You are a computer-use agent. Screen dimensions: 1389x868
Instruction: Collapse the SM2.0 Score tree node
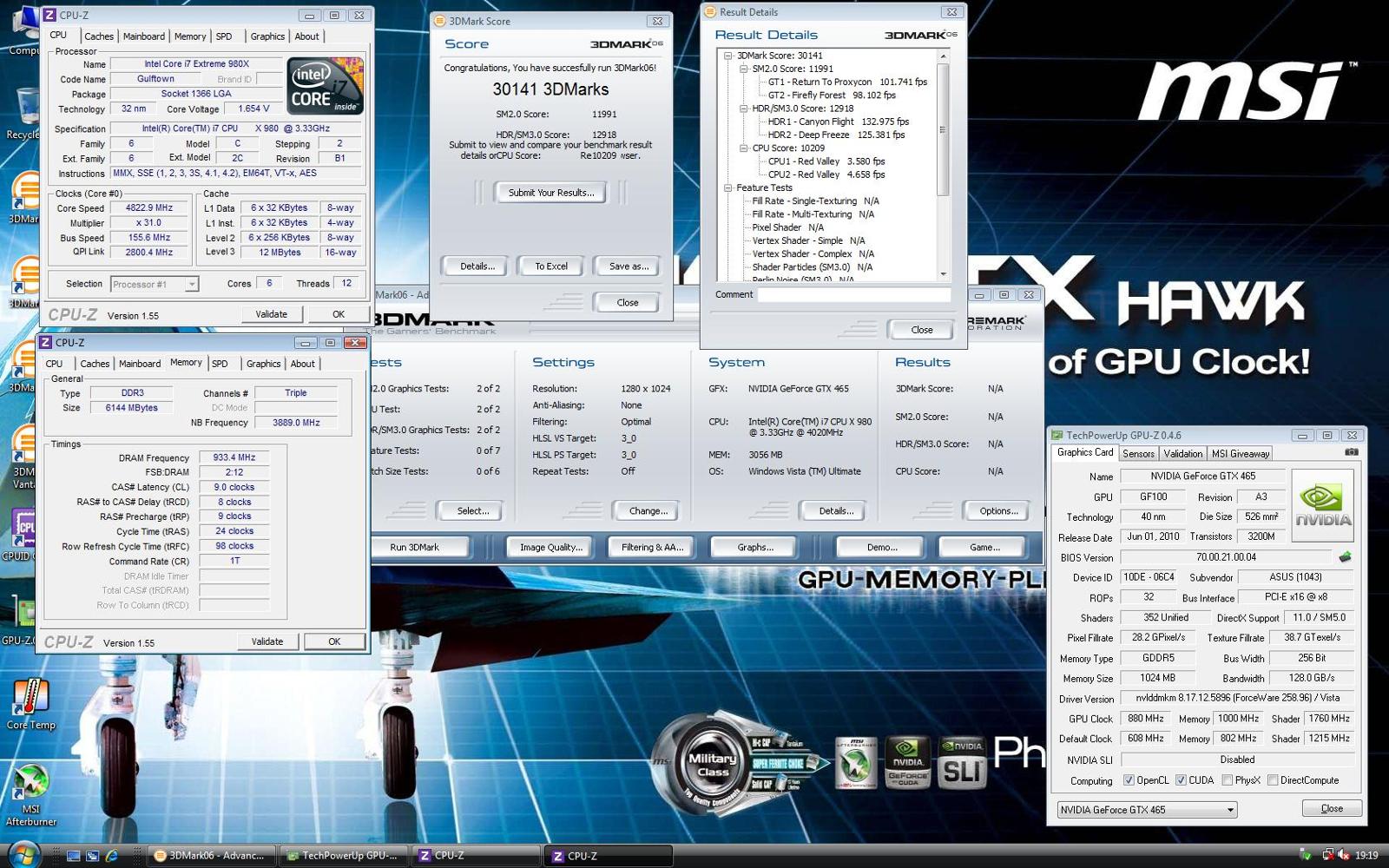(x=744, y=69)
